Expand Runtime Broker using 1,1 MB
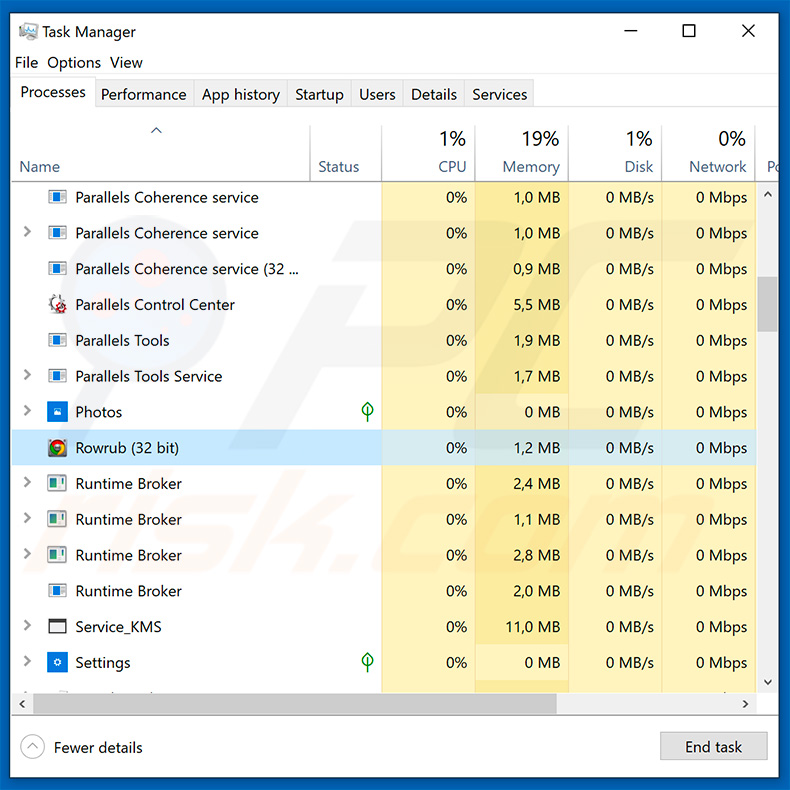Viewport: 790px width, 790px height. tap(27, 518)
